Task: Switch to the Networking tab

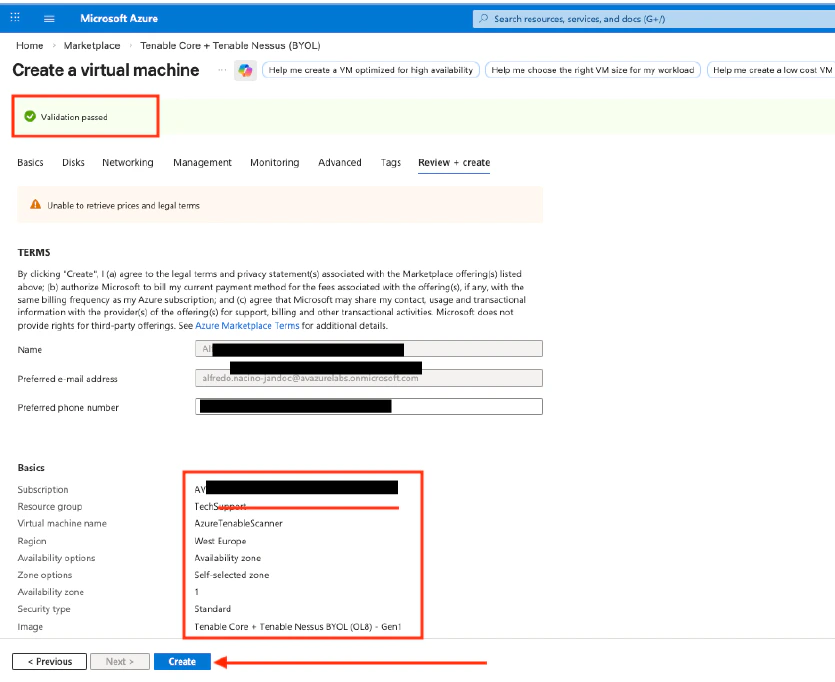Action: click(127, 162)
